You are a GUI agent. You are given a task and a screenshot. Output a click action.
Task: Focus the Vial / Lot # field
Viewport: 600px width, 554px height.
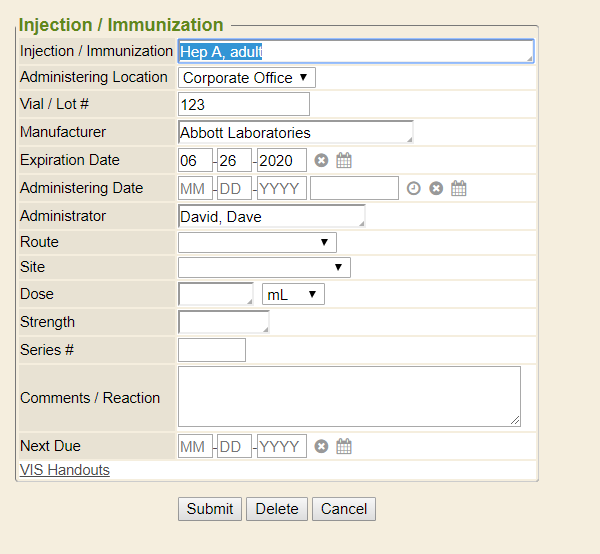(x=244, y=104)
